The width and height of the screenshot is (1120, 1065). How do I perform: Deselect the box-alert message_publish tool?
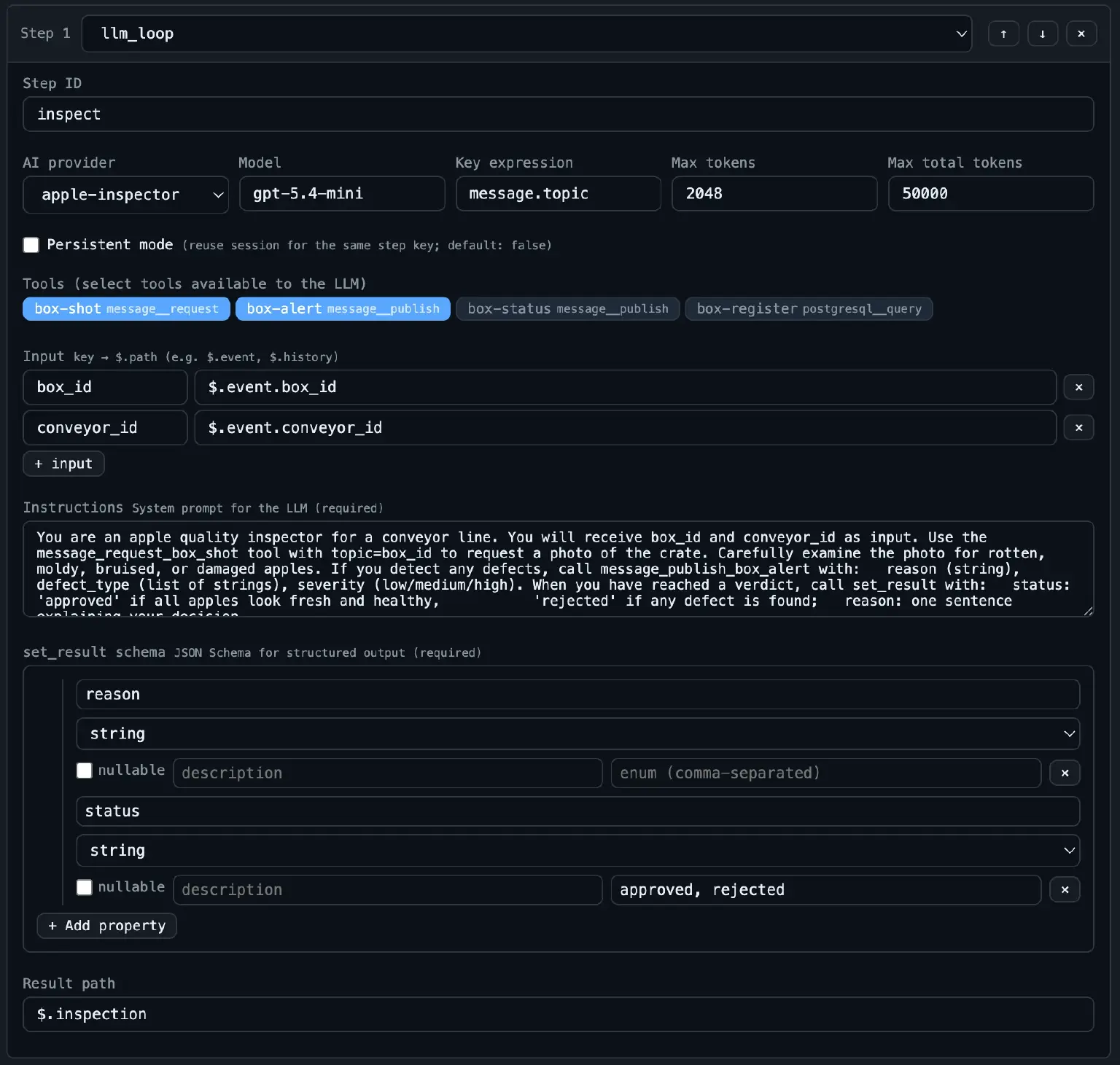[343, 309]
